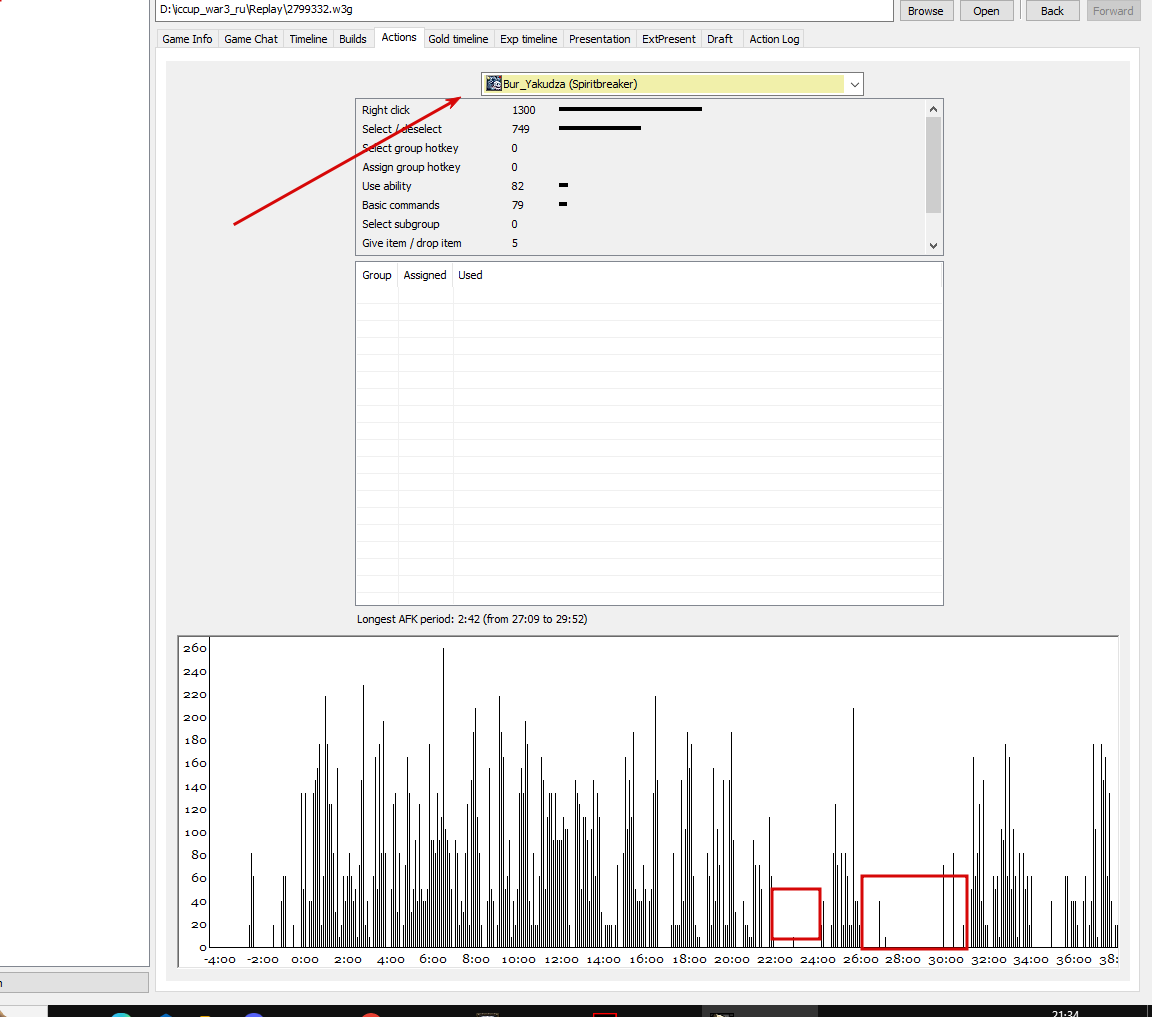Select the Basic commands row
This screenshot has height=1017, width=1152.
(639, 206)
